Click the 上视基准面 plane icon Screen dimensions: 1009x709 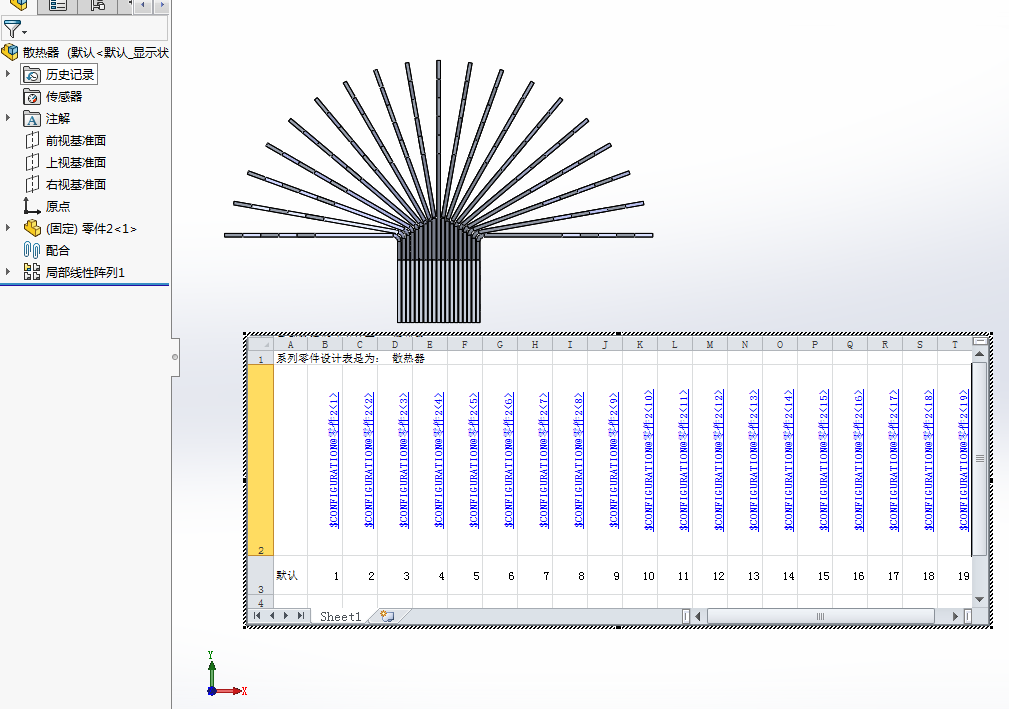32,163
